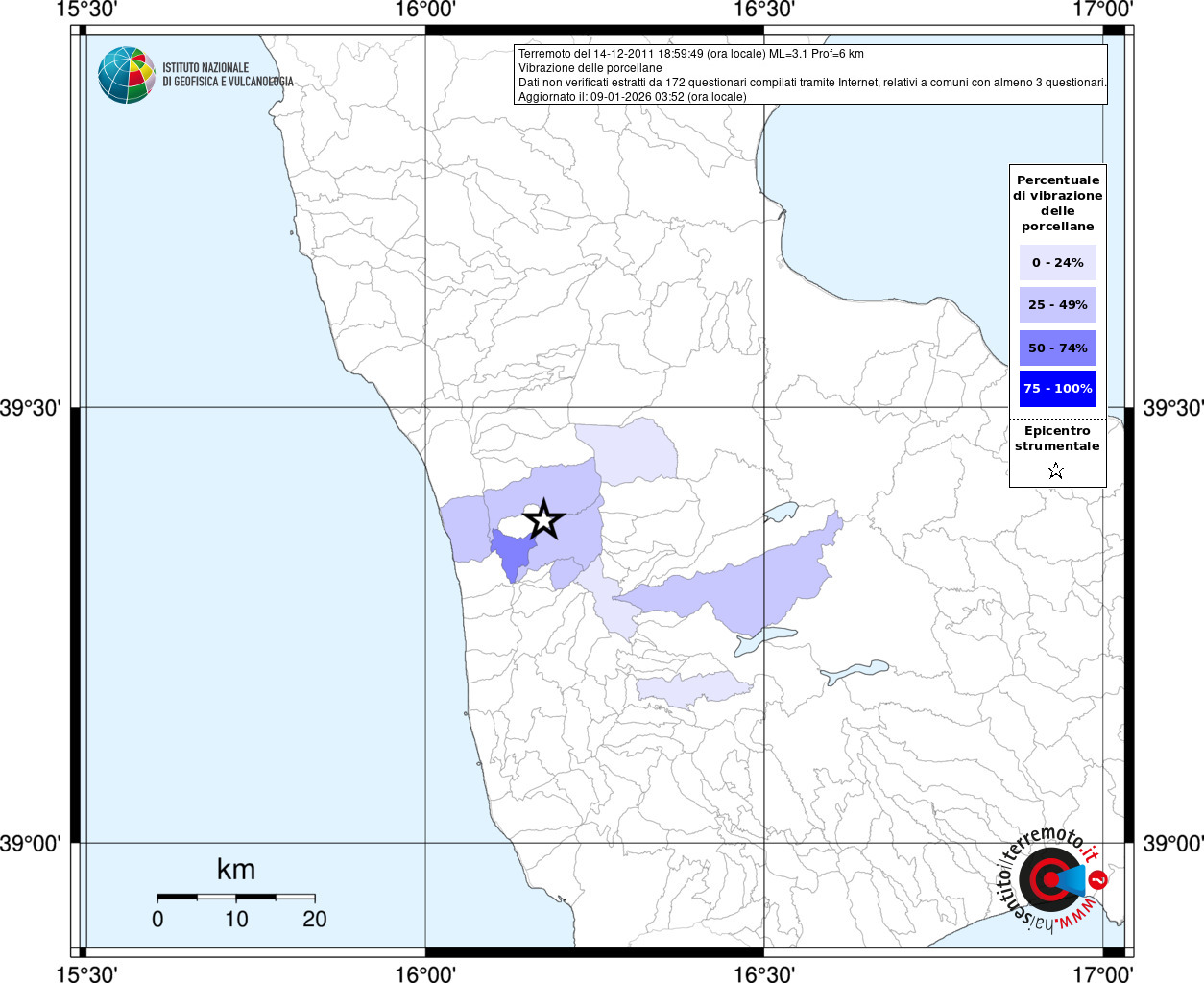Click the scale bar value 20
This screenshot has width=1204, height=983.
tap(315, 919)
